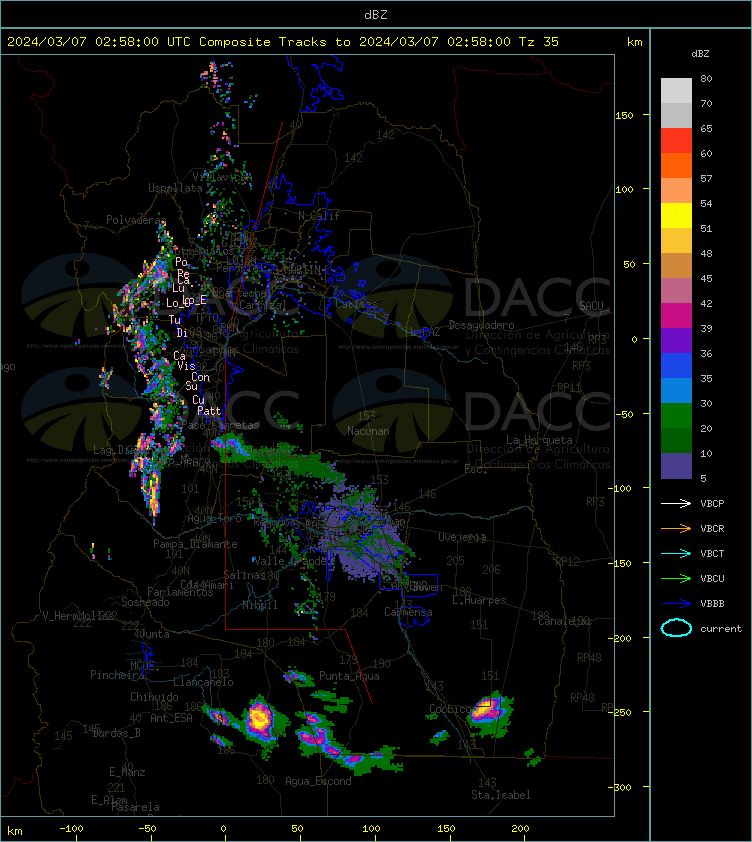
Task: Click the Valle_Grande place label
Action: tap(290, 561)
